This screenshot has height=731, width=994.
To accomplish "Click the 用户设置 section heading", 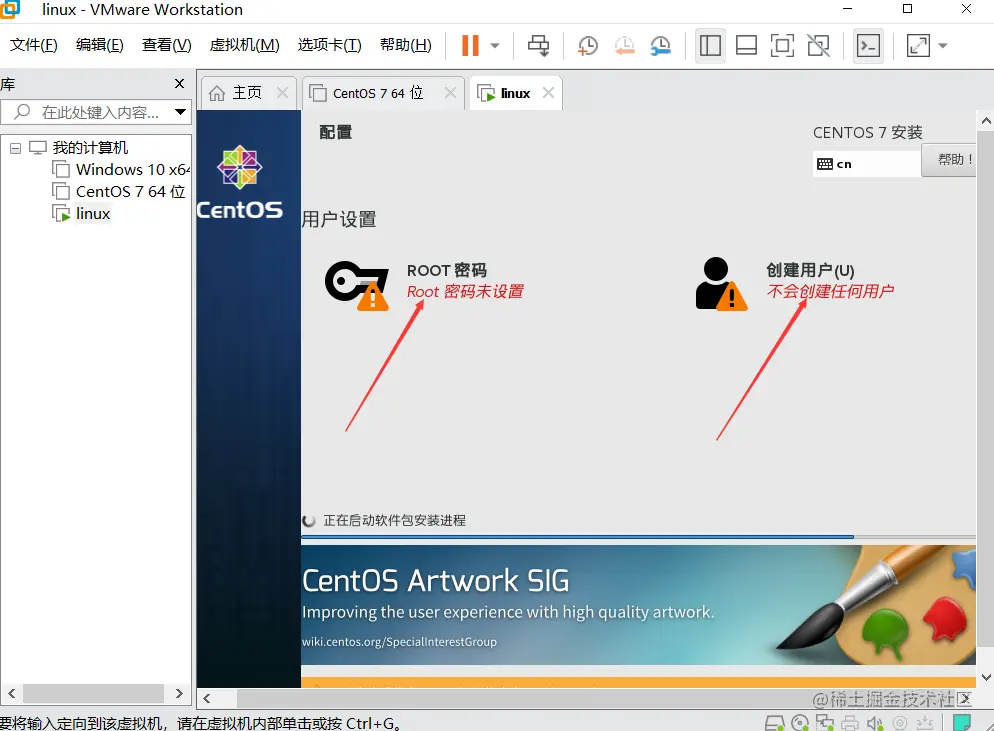I will [x=339, y=219].
